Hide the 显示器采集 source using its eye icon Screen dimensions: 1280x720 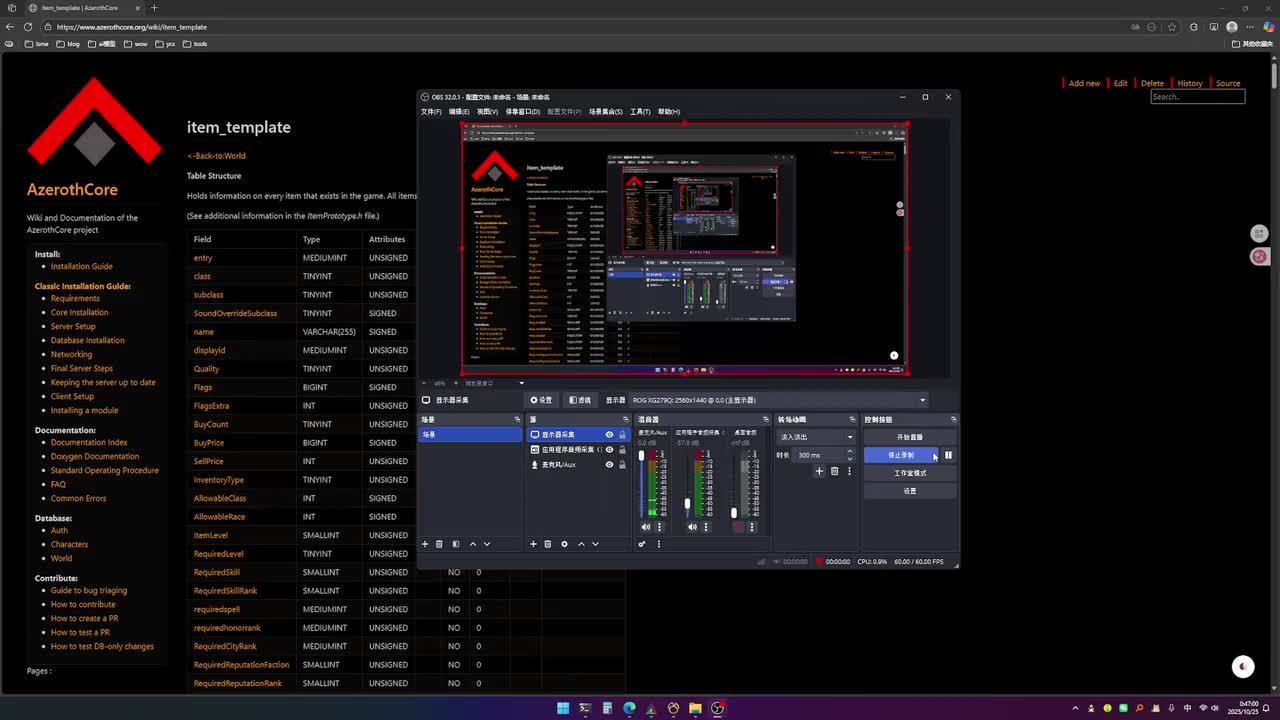tap(609, 435)
